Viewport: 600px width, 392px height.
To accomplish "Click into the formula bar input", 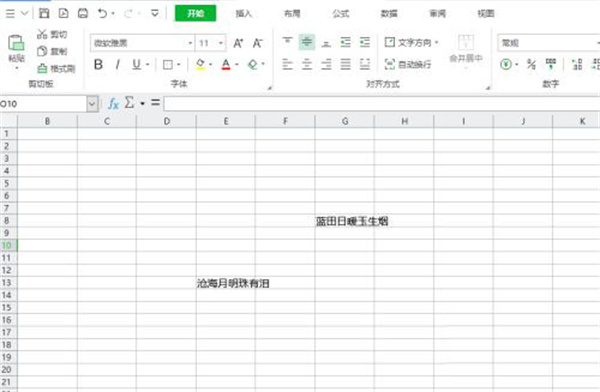I will (382, 104).
